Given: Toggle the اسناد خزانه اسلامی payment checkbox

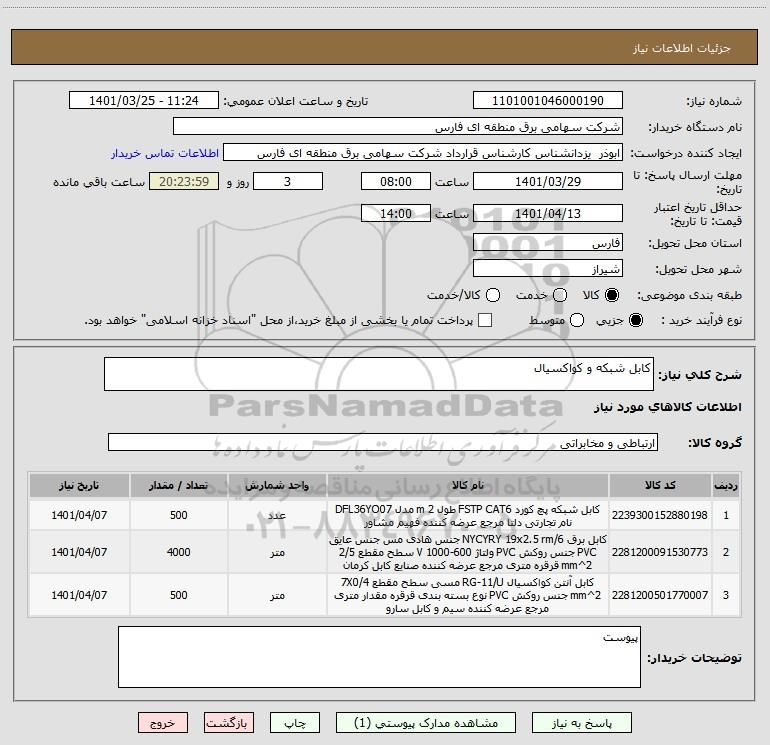Looking at the screenshot, I should click(x=485, y=320).
